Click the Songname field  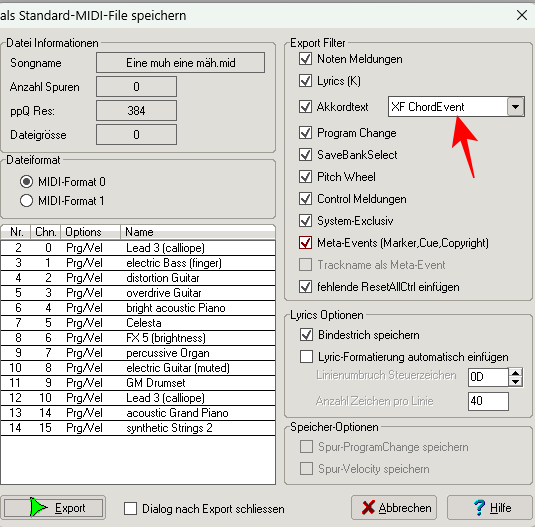coord(180,62)
